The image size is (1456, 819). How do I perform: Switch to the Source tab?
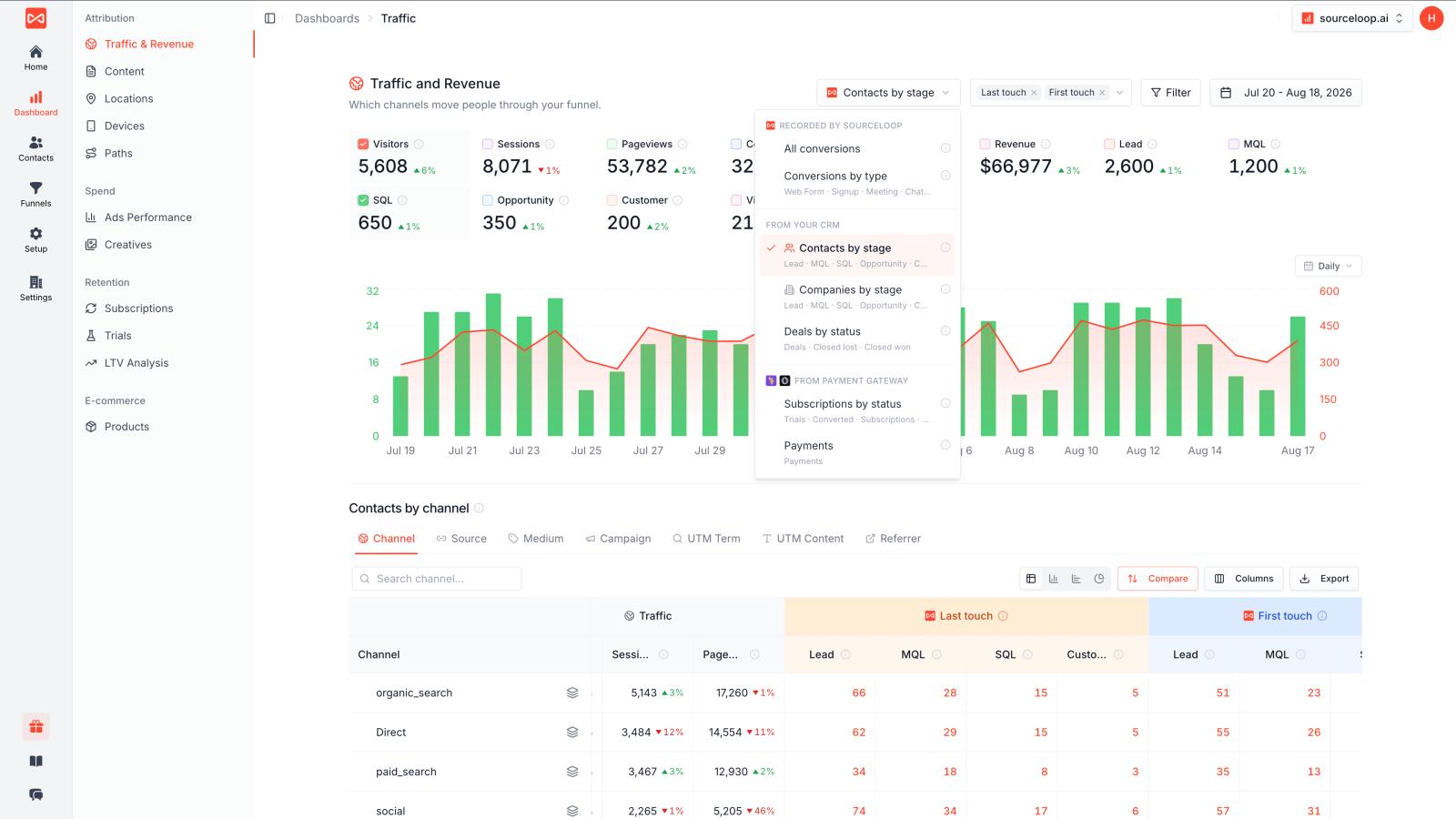click(x=461, y=539)
